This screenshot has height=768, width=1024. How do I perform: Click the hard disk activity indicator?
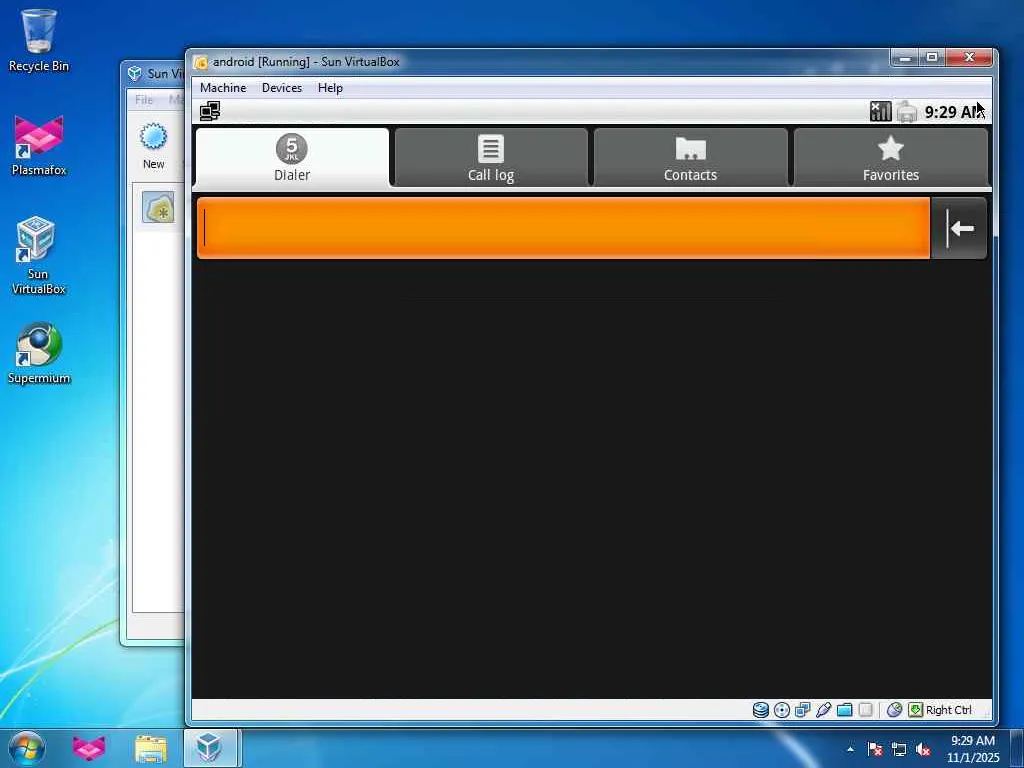[761, 710]
